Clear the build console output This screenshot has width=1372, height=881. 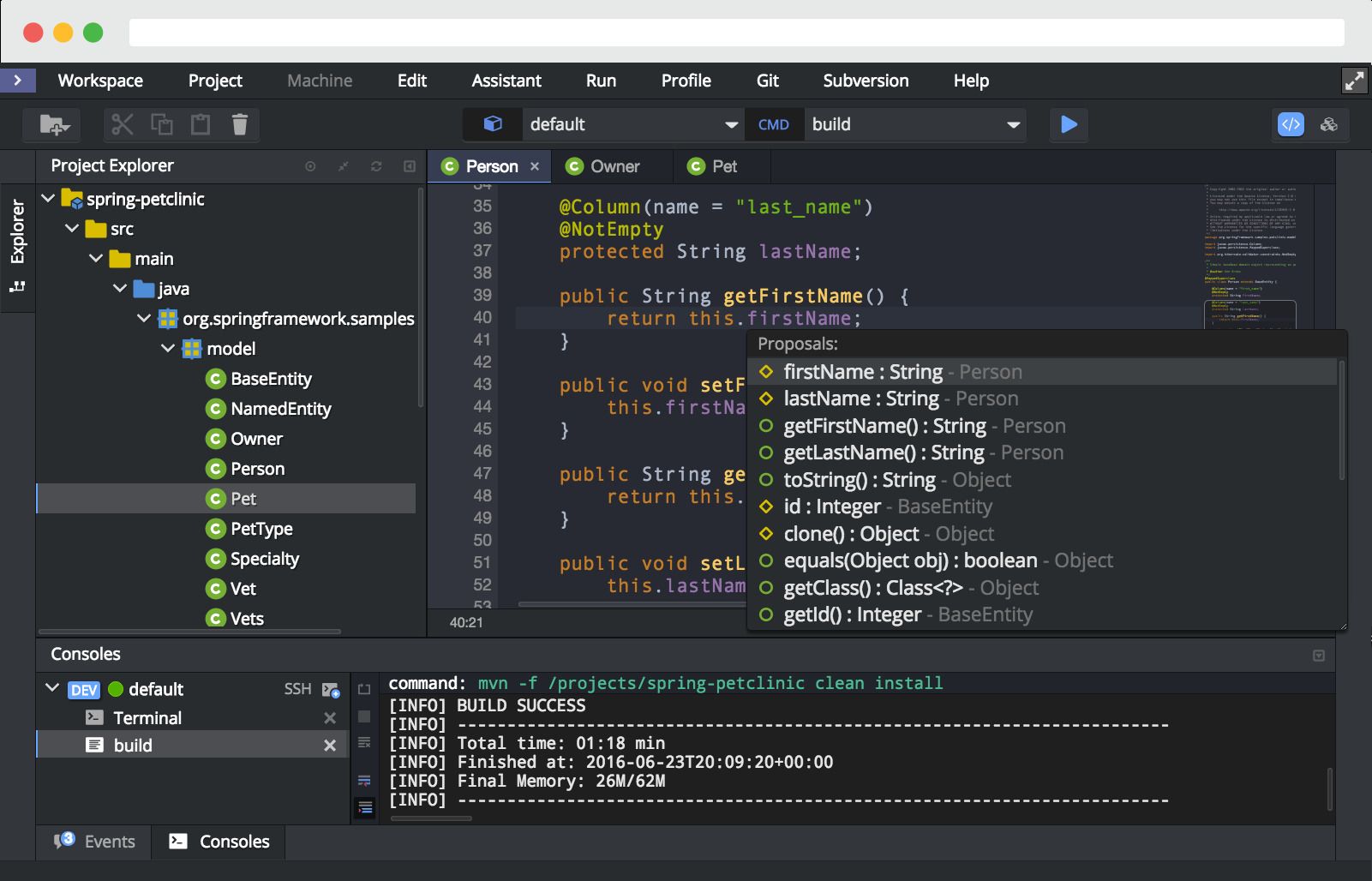tap(365, 741)
